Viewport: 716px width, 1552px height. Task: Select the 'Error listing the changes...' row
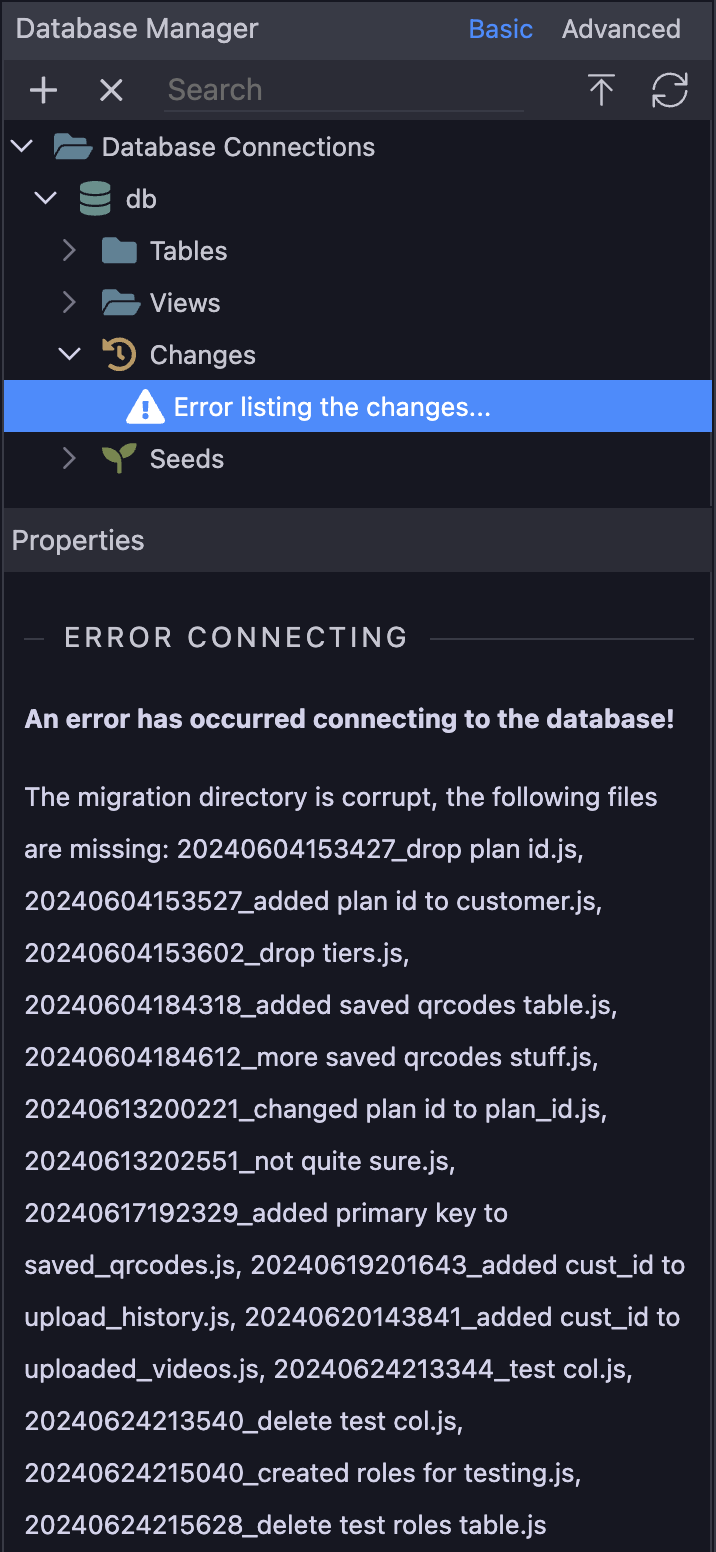[358, 406]
